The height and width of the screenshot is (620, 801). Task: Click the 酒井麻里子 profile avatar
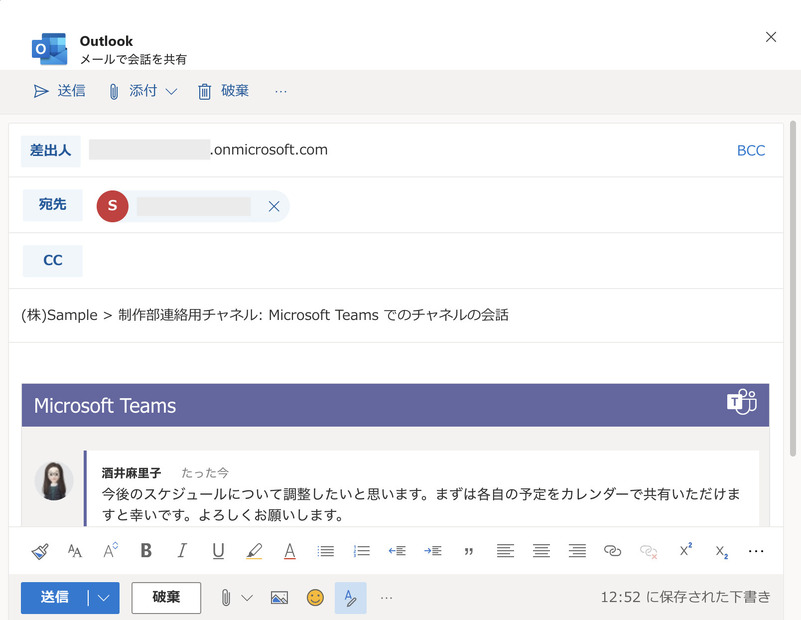(x=54, y=481)
